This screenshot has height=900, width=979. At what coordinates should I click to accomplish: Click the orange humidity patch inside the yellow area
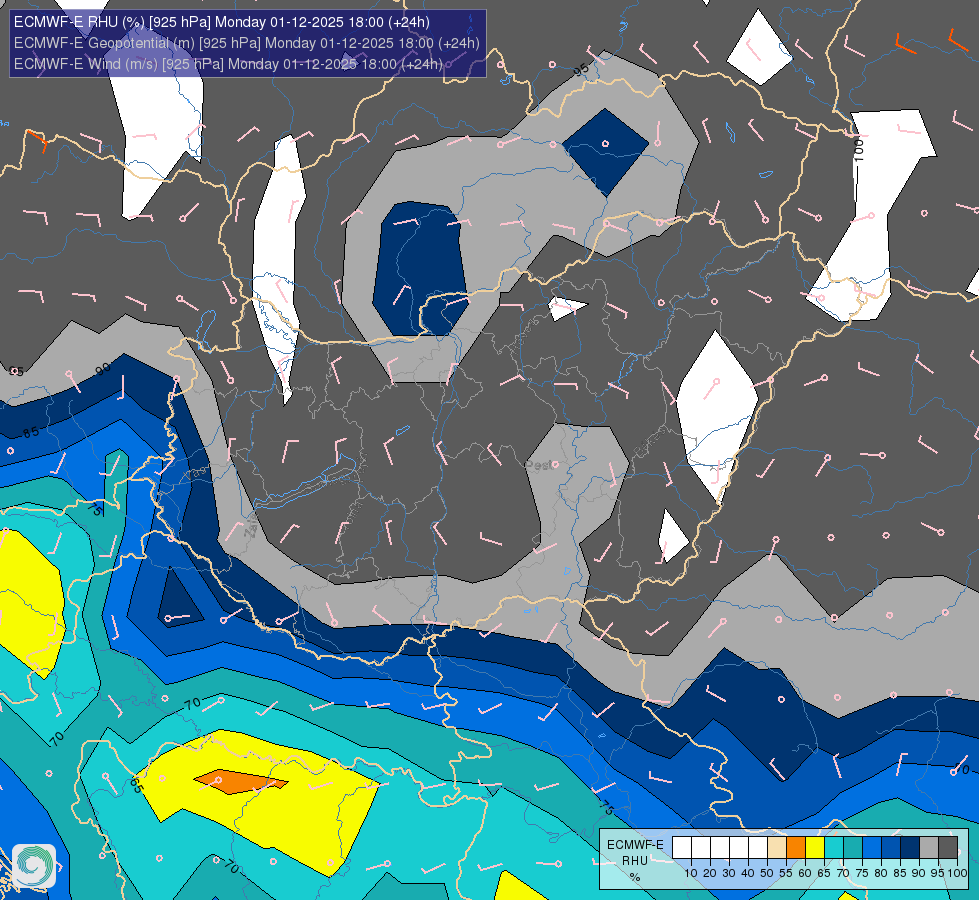[x=240, y=781]
